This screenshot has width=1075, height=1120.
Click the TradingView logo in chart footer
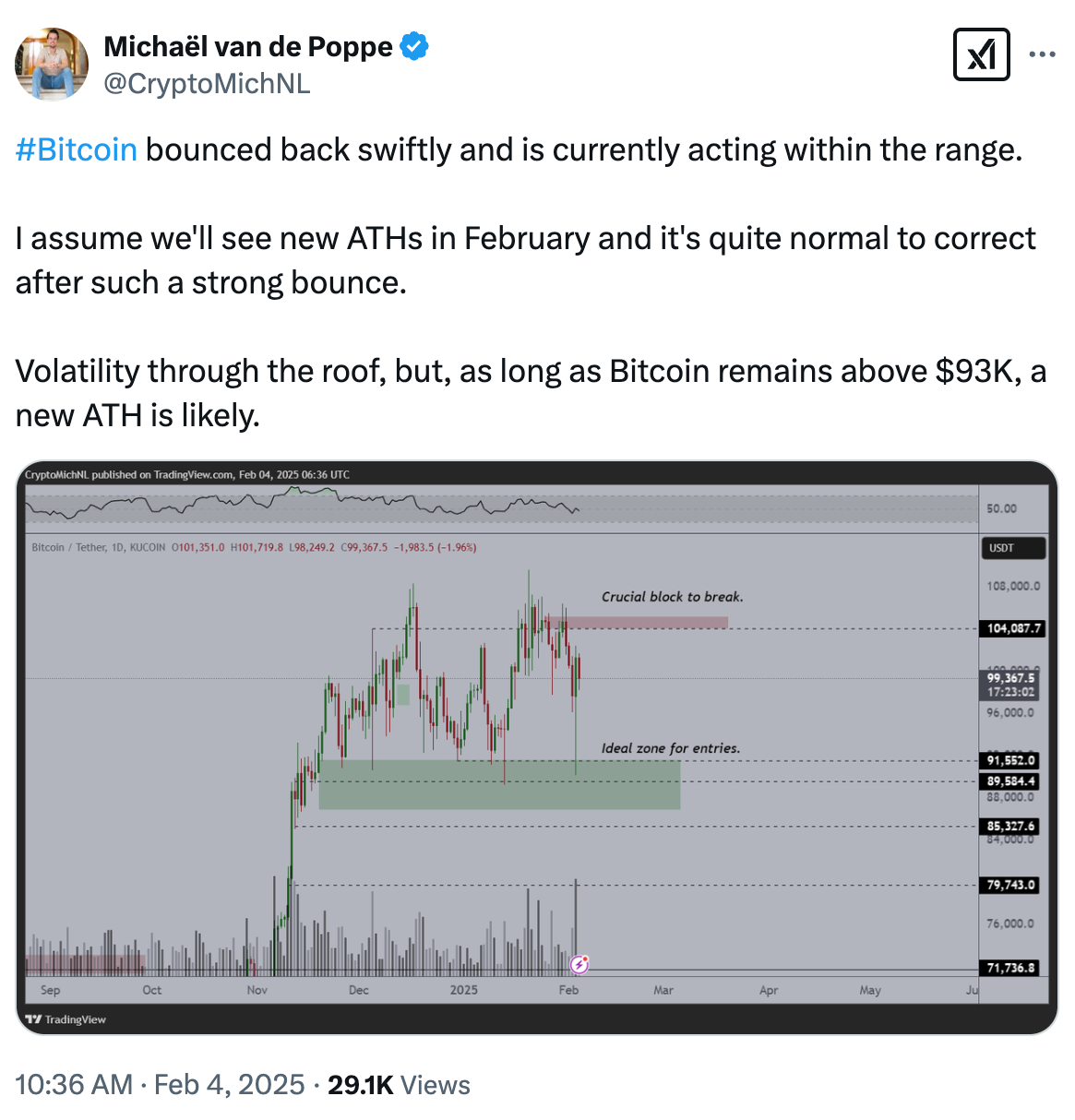[66, 1019]
